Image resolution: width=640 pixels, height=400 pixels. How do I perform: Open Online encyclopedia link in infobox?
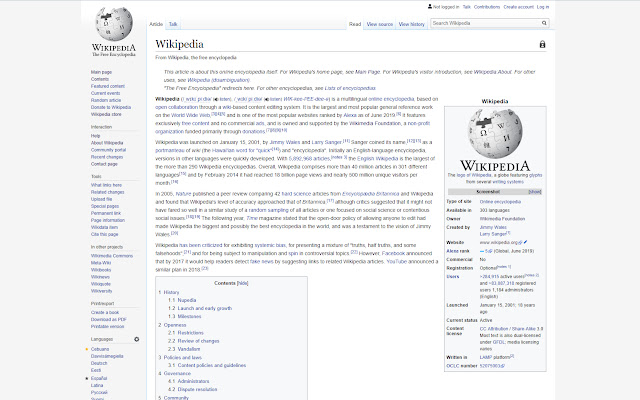(500, 202)
